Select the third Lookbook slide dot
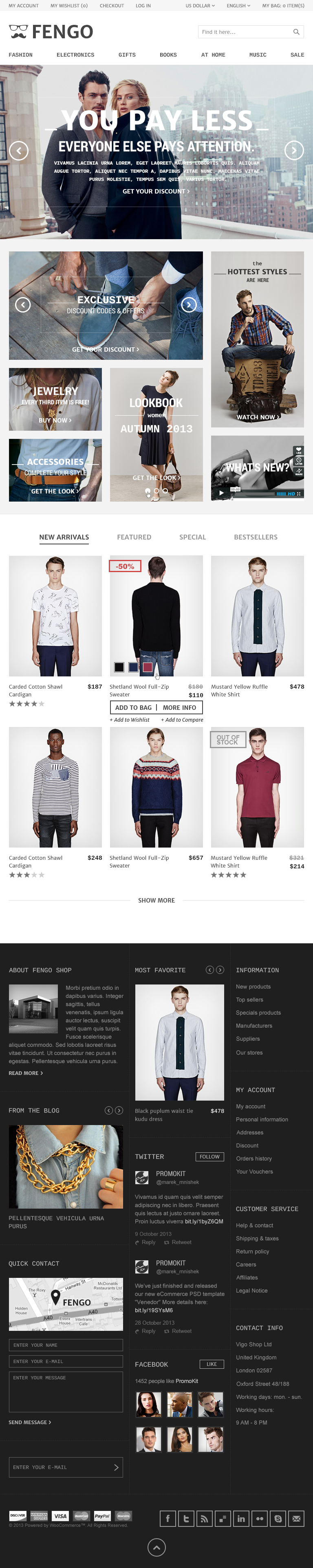The image size is (313, 1568). point(165,490)
